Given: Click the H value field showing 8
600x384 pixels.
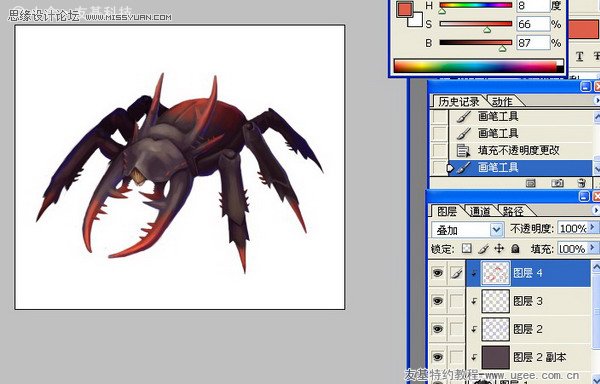Looking at the screenshot, I should [533, 5].
